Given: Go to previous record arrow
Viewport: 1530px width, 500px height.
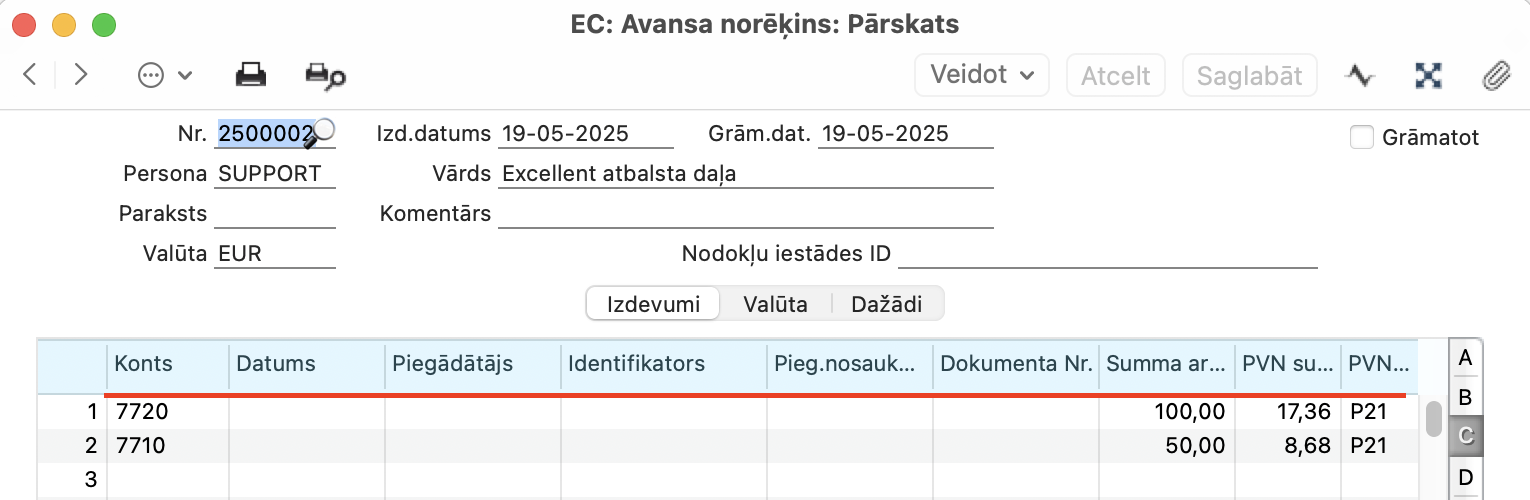Looking at the screenshot, I should 30,75.
